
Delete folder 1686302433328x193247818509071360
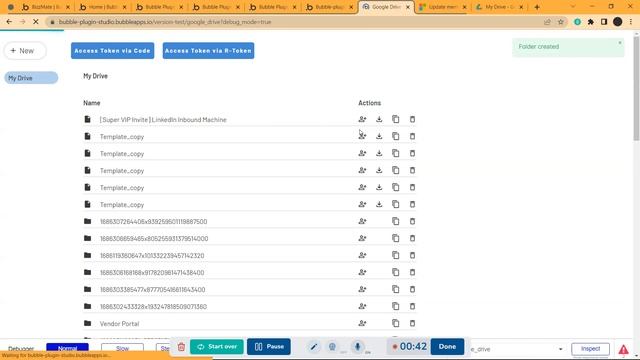412,306
